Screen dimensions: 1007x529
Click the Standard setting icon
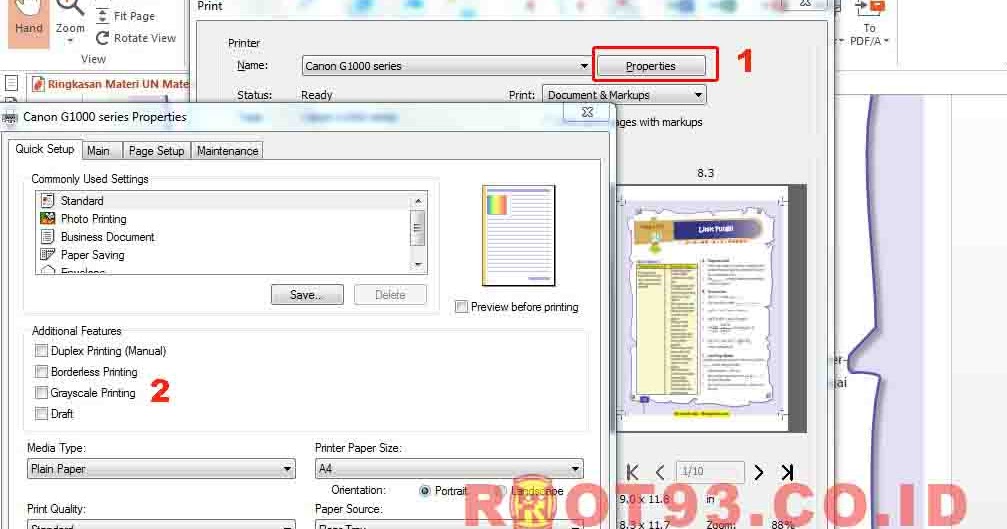coord(48,200)
